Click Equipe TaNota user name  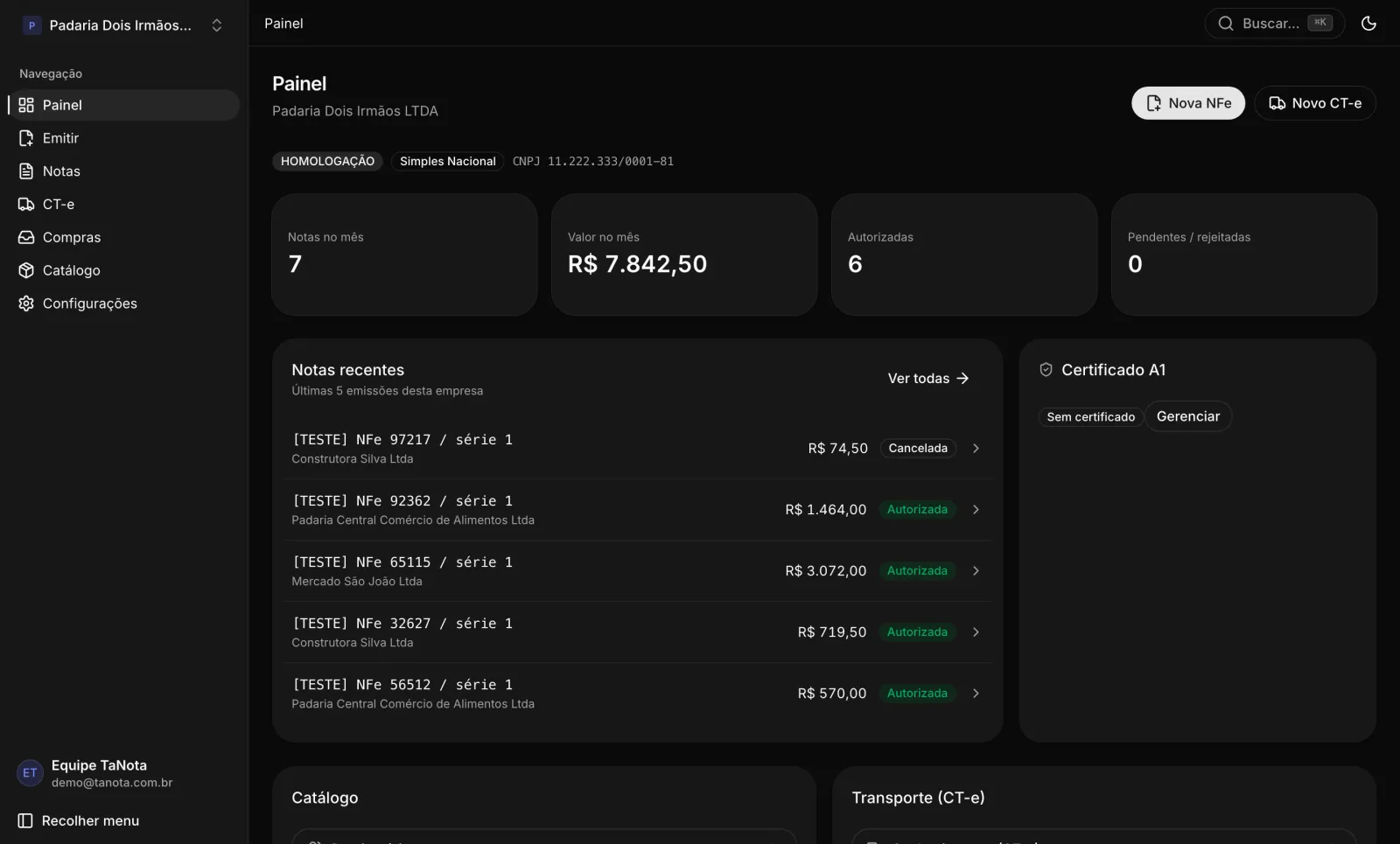pos(99,765)
